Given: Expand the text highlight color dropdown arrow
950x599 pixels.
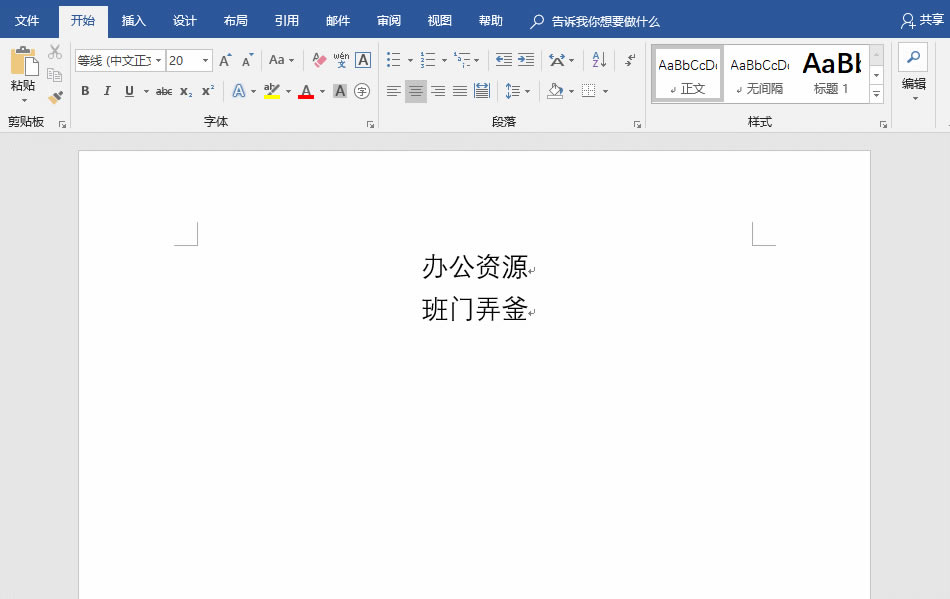Looking at the screenshot, I should [288, 91].
